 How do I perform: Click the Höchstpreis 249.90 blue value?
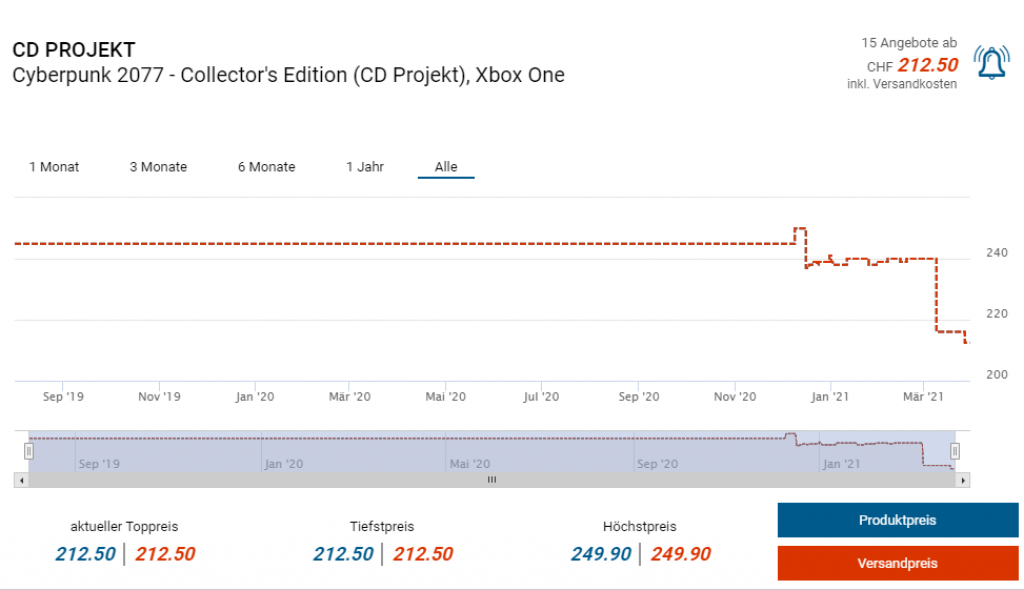pos(601,554)
